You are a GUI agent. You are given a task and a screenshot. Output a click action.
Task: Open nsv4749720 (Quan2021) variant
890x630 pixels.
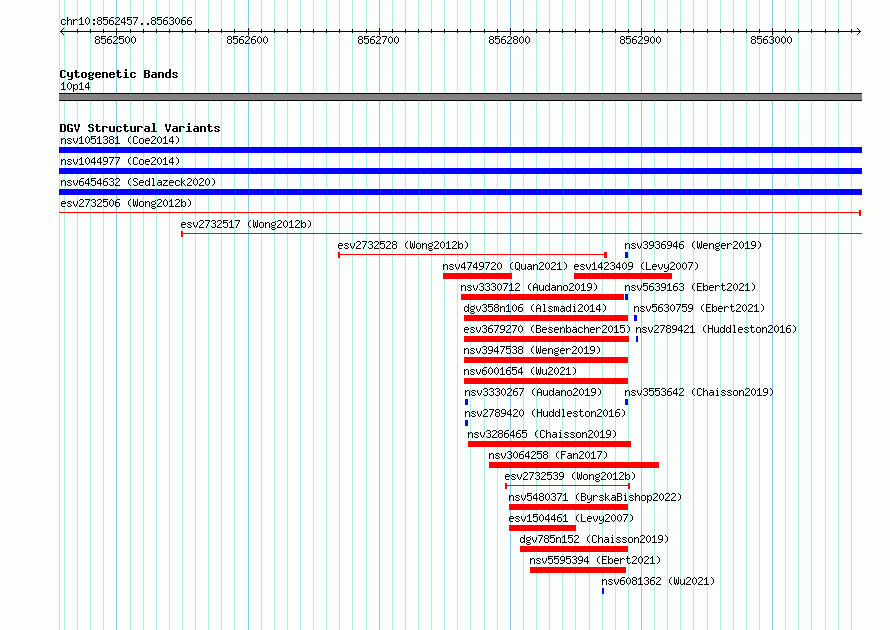pos(505,266)
